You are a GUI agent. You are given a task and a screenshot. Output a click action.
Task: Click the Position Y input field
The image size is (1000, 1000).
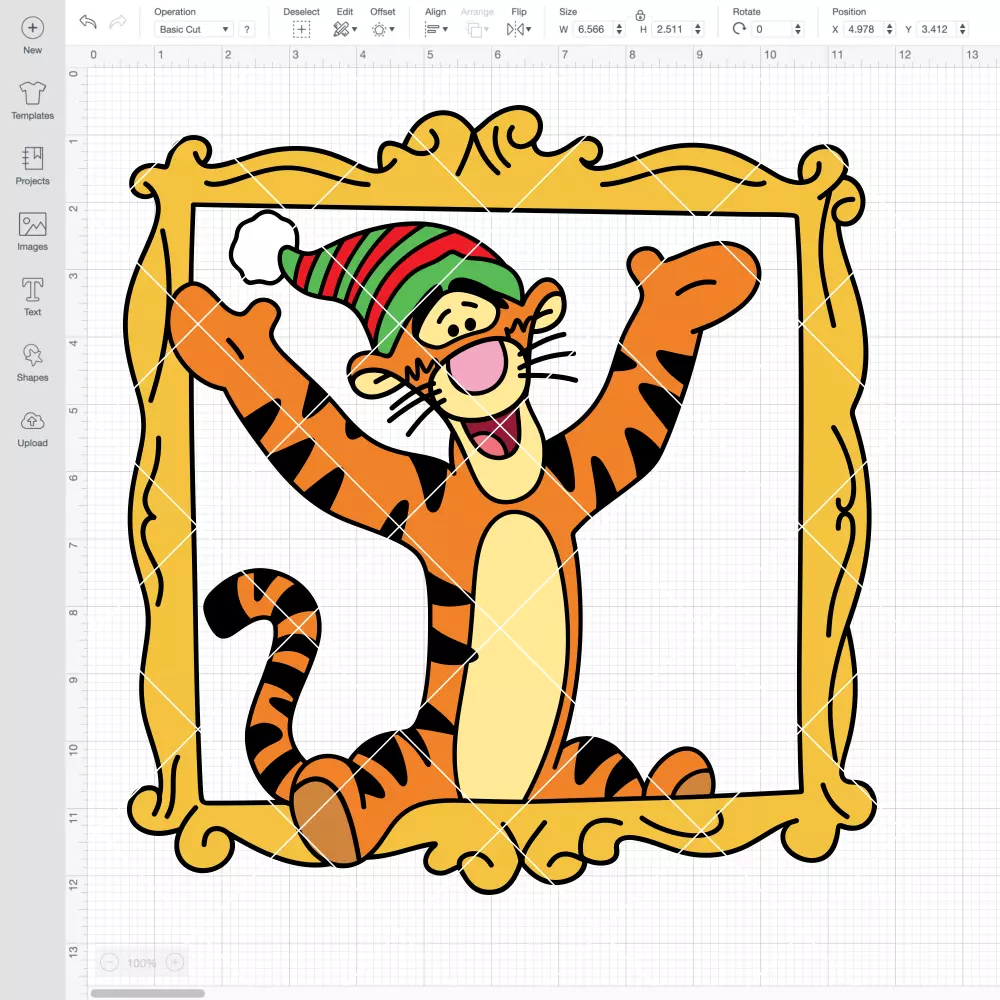[x=936, y=29]
